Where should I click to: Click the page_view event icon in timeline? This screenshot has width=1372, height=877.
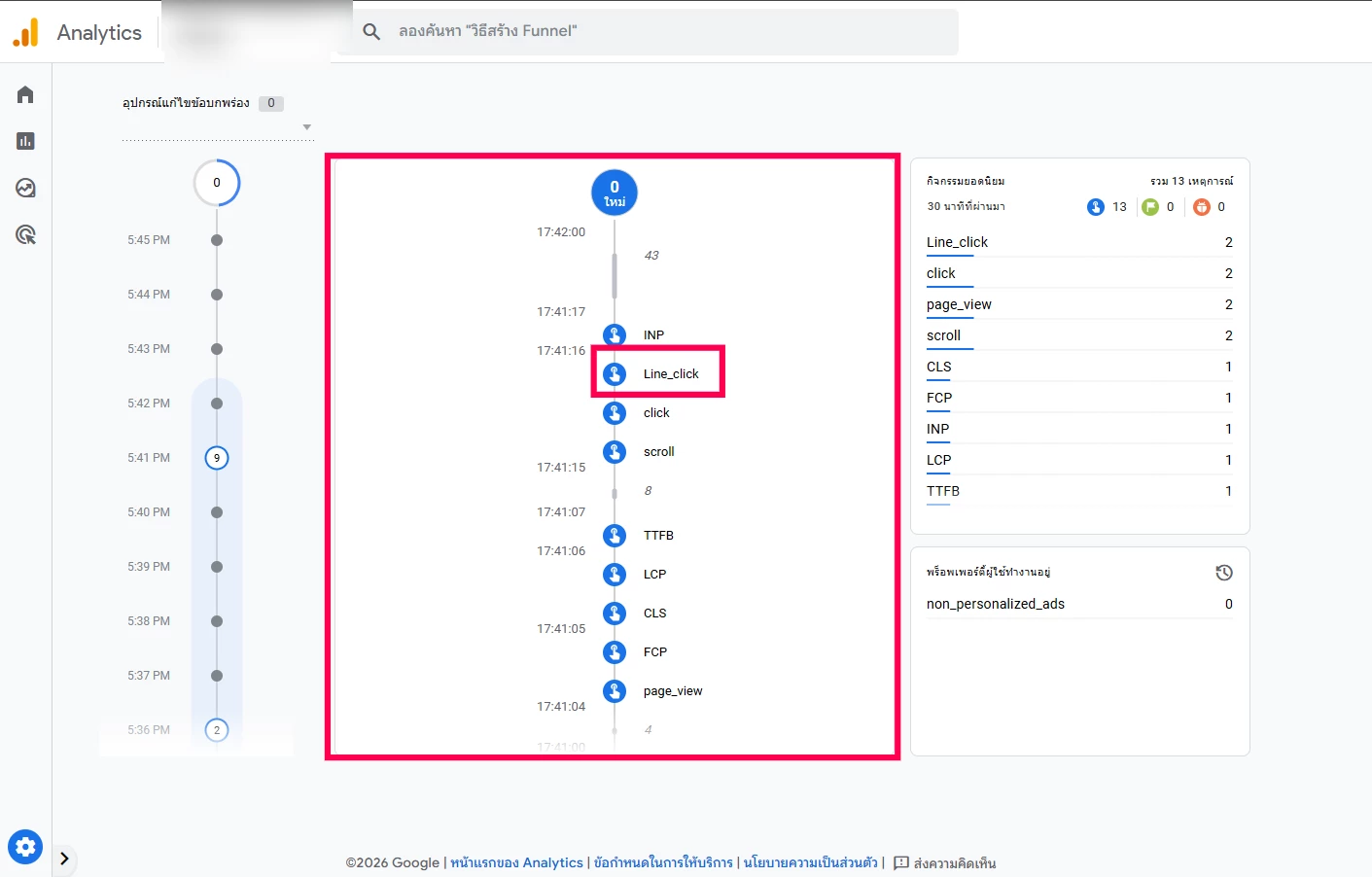tap(615, 691)
